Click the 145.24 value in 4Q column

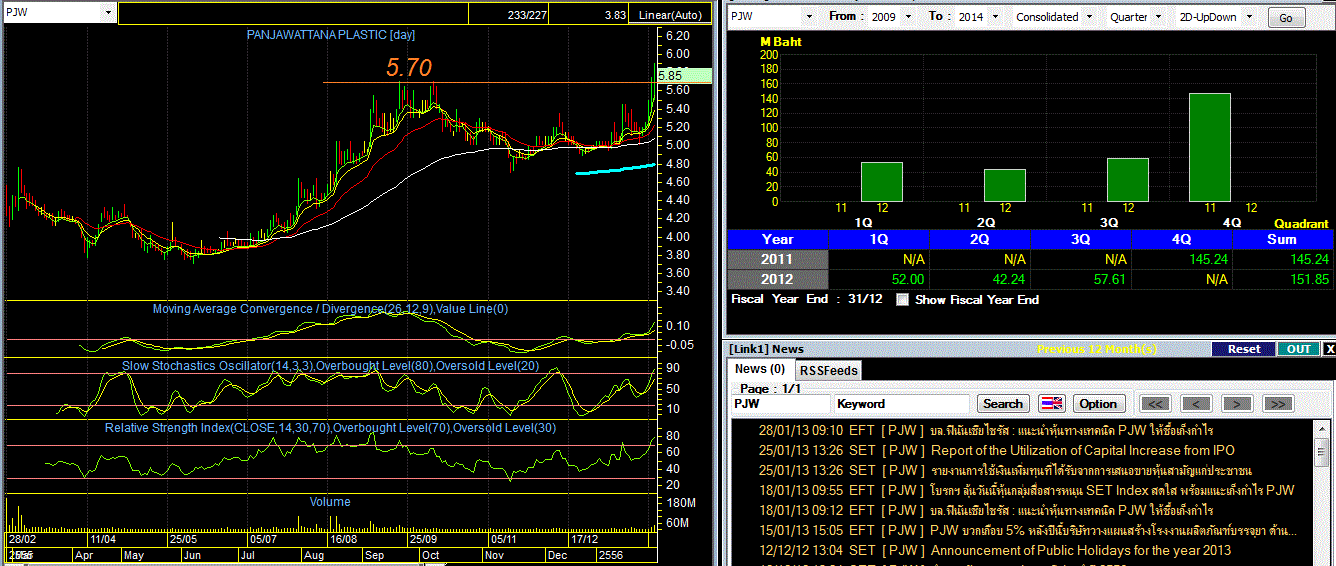[1207, 259]
